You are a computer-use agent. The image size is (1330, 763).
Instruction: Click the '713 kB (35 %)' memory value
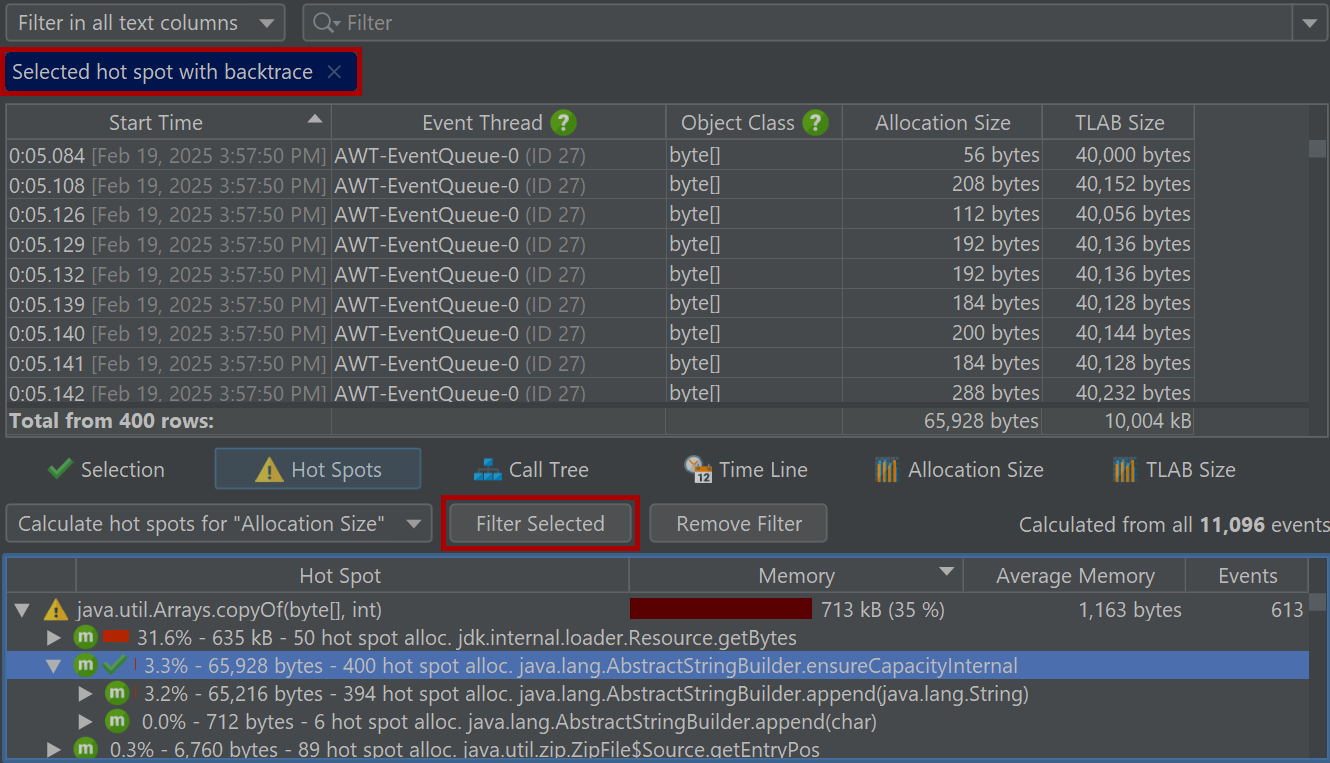coord(882,609)
